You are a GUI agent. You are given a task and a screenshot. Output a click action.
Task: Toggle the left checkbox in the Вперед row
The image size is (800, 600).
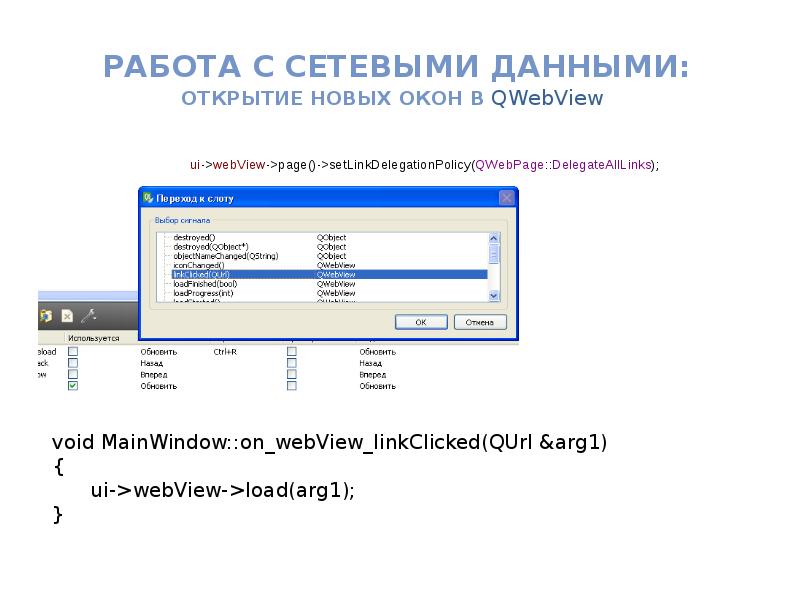pyautogui.click(x=73, y=374)
